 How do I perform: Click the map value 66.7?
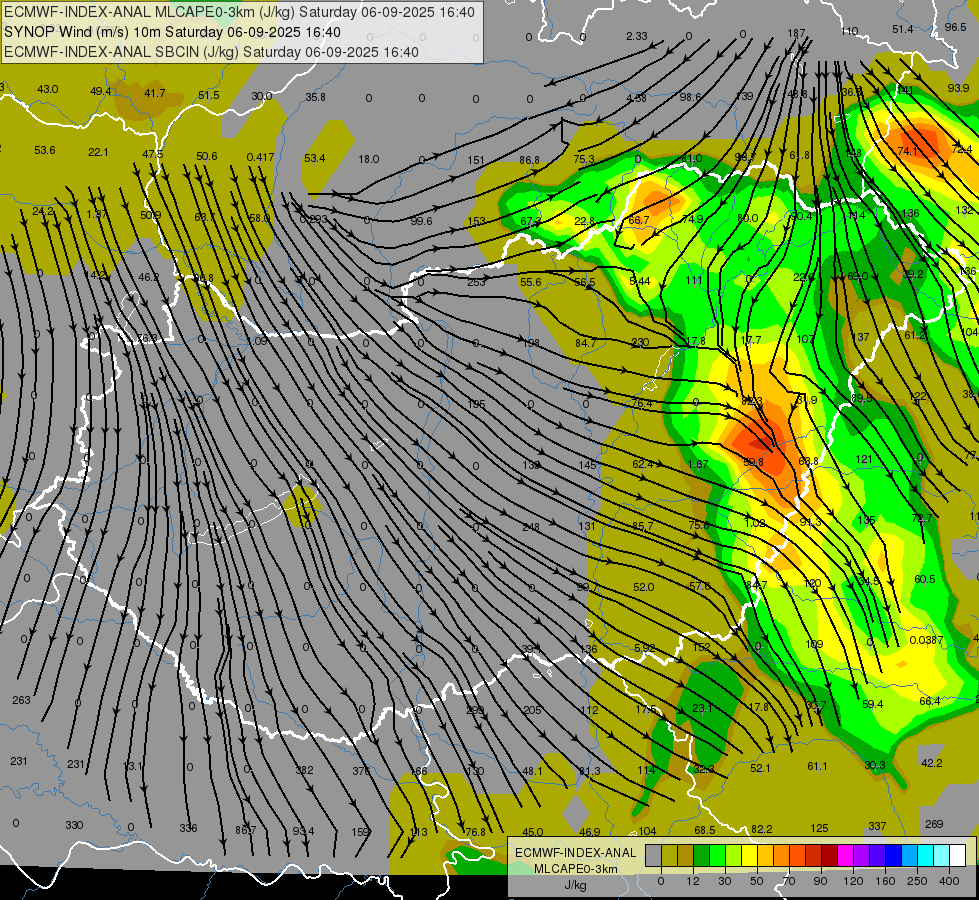coord(639,220)
